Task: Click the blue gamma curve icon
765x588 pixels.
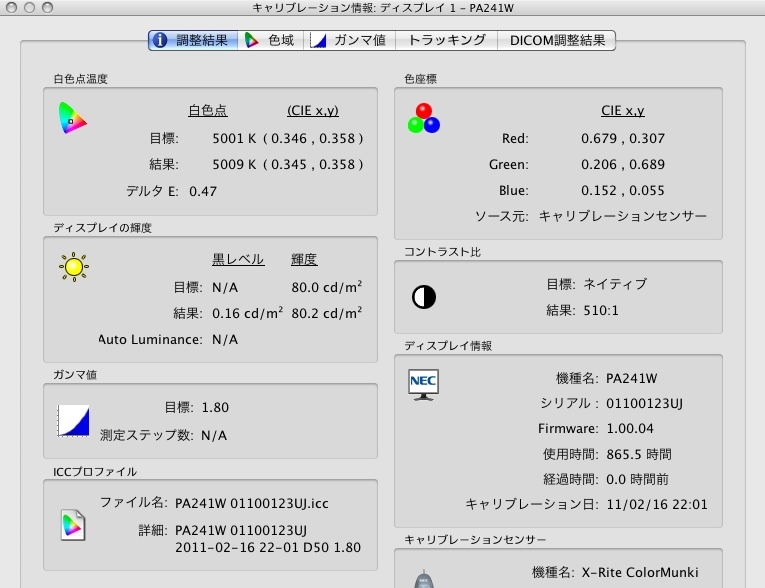Action: [x=74, y=420]
